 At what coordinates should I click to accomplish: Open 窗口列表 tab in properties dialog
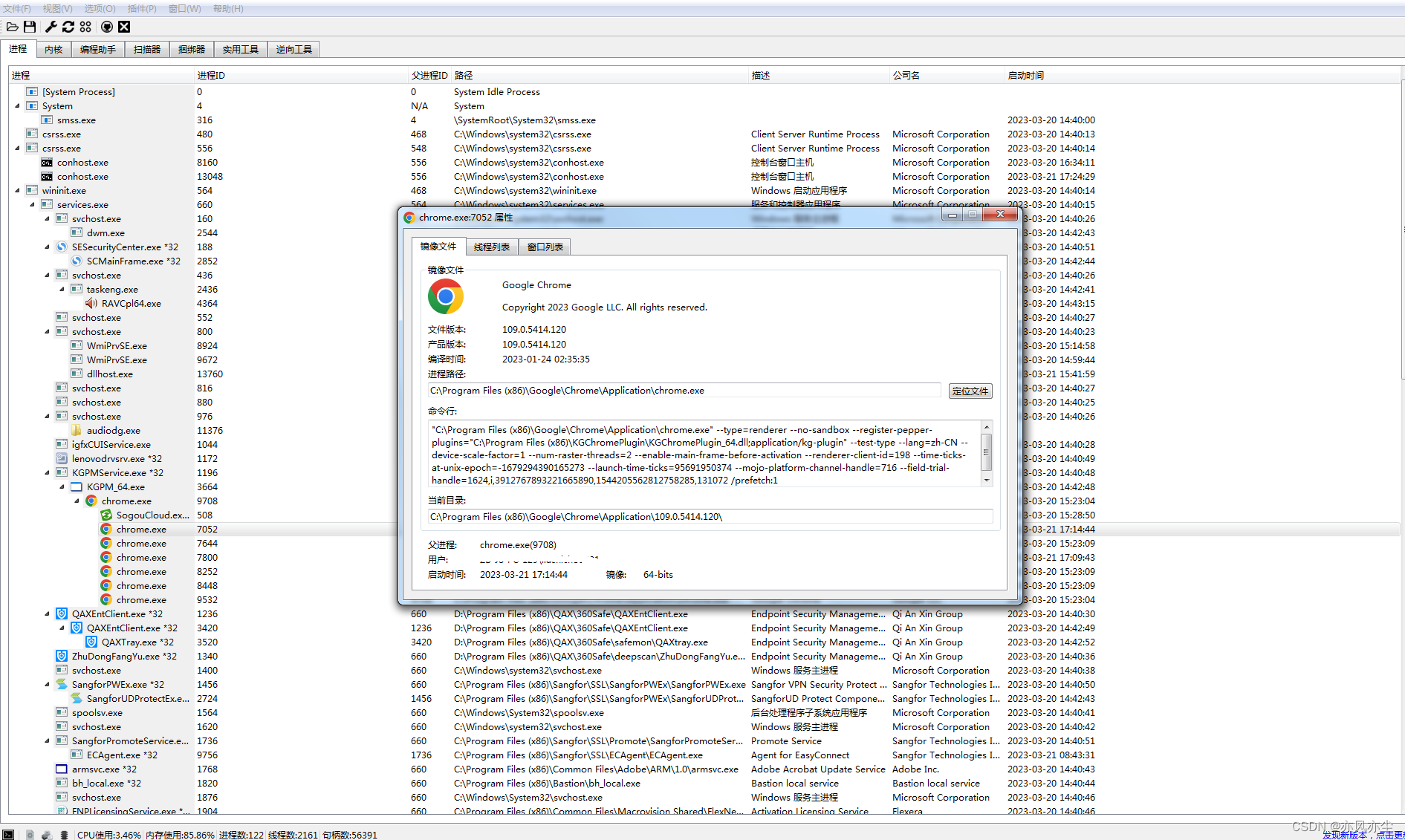coord(545,247)
